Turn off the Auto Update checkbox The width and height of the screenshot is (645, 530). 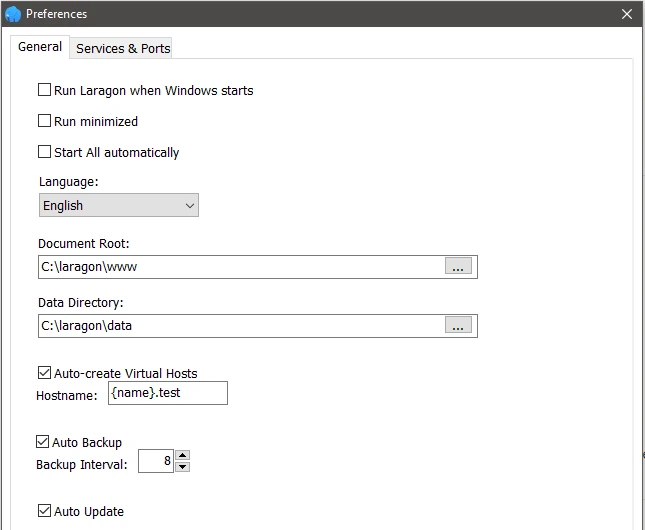click(x=44, y=511)
